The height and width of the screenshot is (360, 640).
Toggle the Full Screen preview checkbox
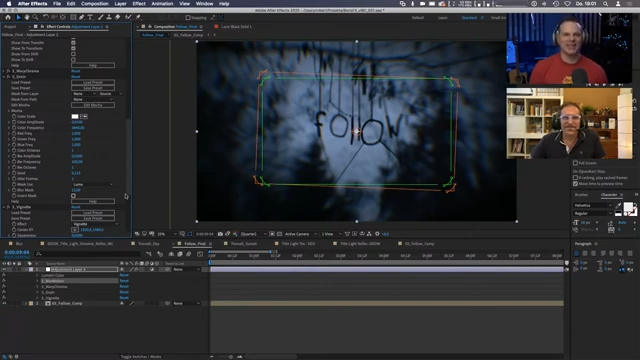(x=575, y=163)
